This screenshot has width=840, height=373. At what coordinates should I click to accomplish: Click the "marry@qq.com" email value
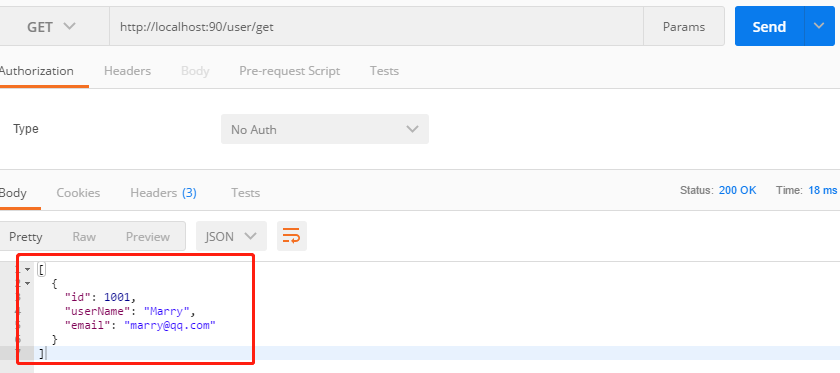pyautogui.click(x=170, y=325)
